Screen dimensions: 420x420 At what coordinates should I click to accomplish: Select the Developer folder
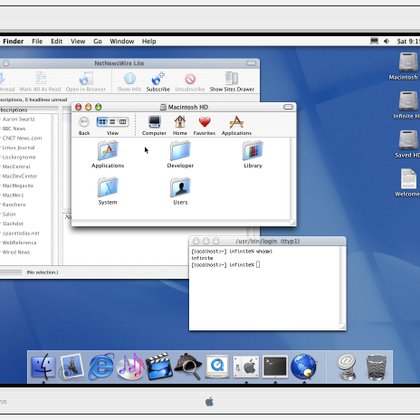pos(180,154)
